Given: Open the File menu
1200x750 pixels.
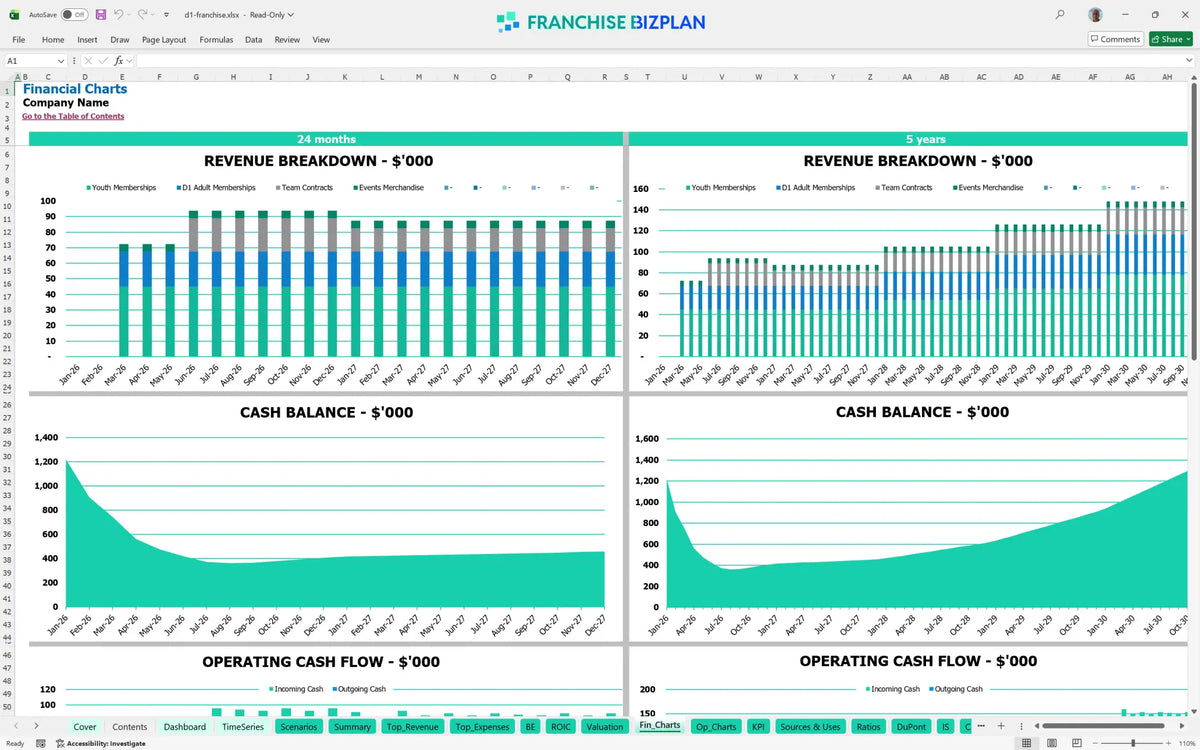Looking at the screenshot, I should pyautogui.click(x=19, y=40).
